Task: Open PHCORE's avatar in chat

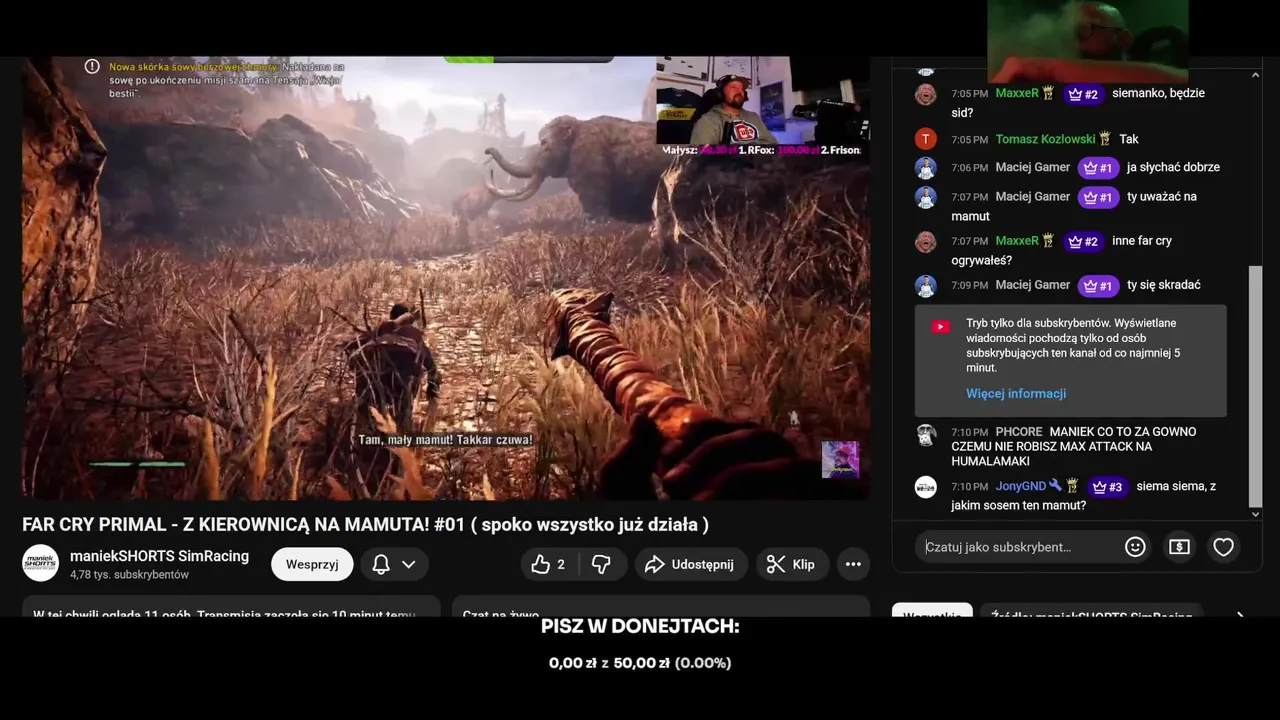Action: 926,435
